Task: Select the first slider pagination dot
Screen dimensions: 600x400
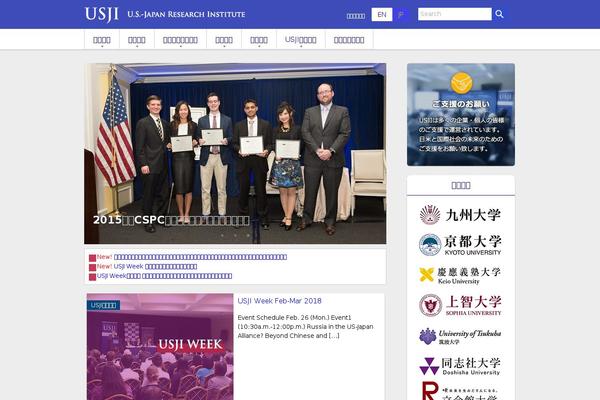Action: (222, 235)
